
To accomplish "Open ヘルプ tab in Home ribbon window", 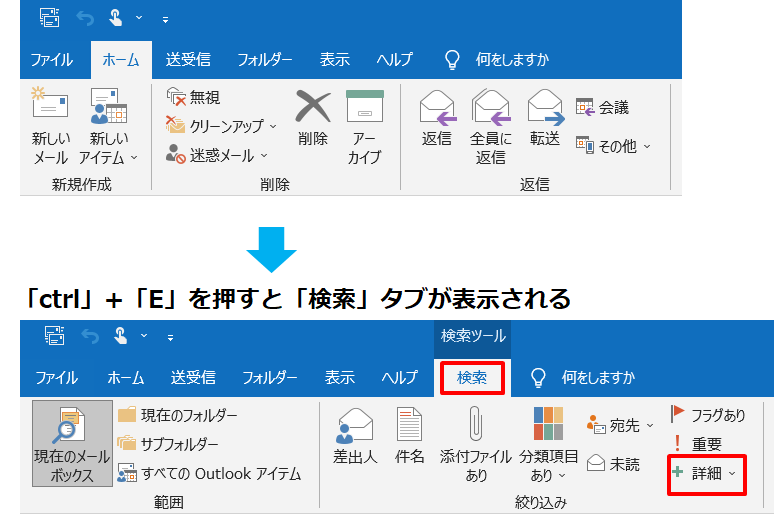I will (395, 60).
